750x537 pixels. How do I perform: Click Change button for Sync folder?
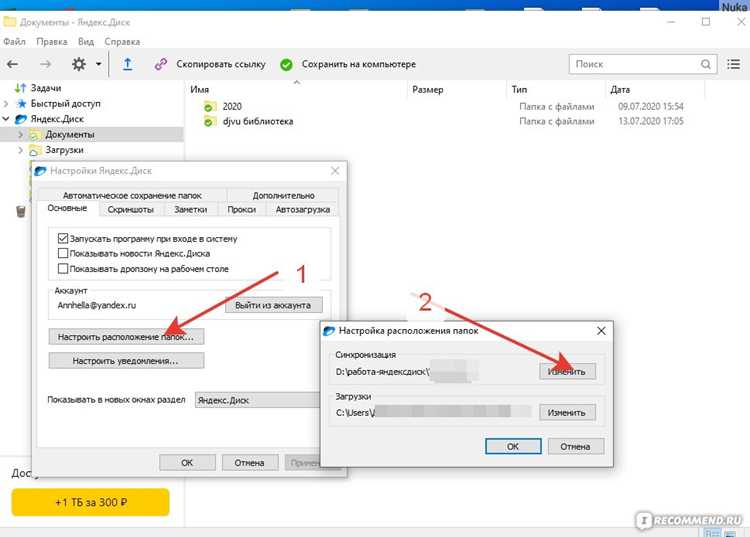pyautogui.click(x=567, y=371)
